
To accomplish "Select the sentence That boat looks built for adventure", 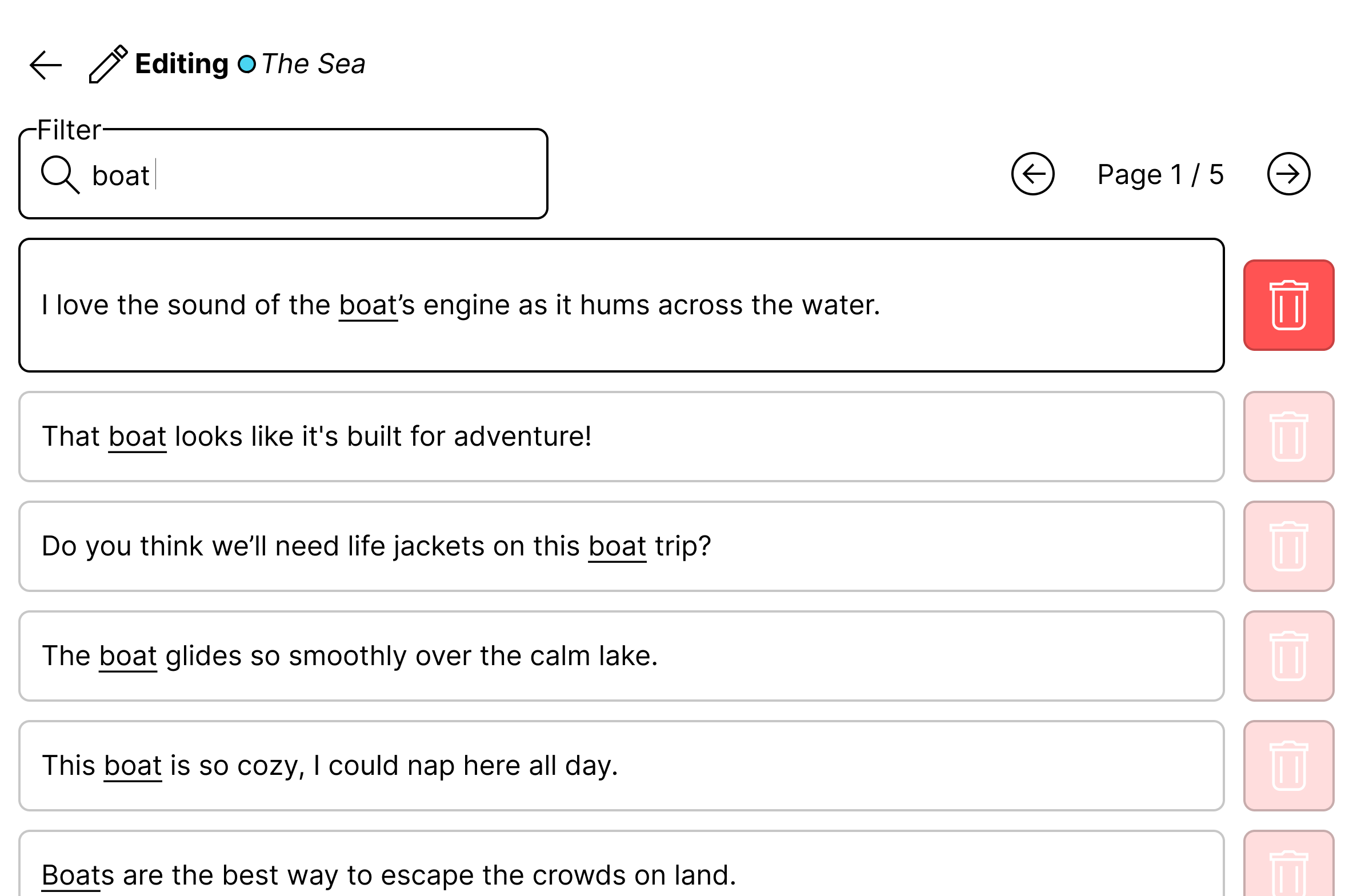I will pos(622,437).
